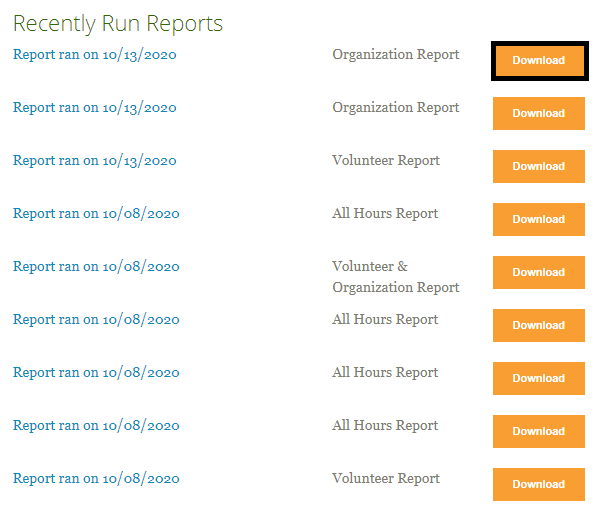Open report link beside 10/13/2020 Volunteer Report
Viewport: 616px width, 518px height.
click(x=95, y=161)
